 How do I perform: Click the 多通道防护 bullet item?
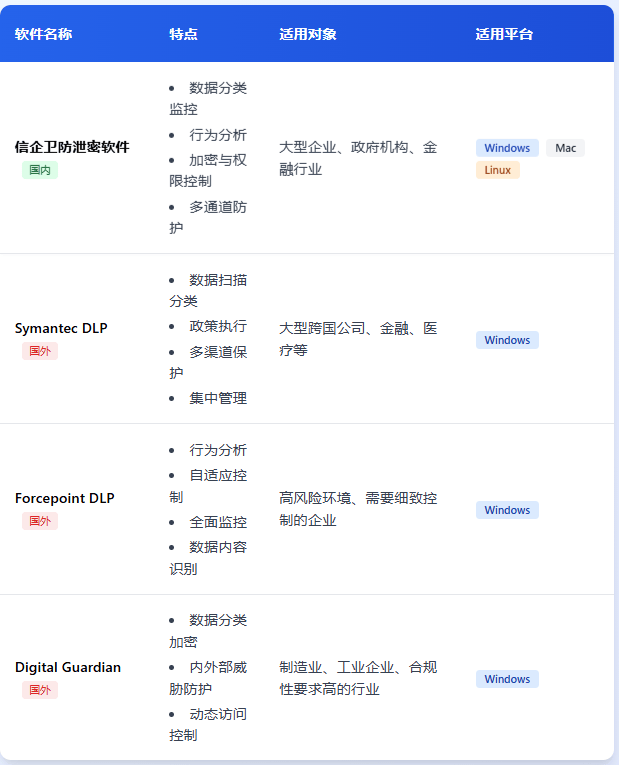point(208,217)
